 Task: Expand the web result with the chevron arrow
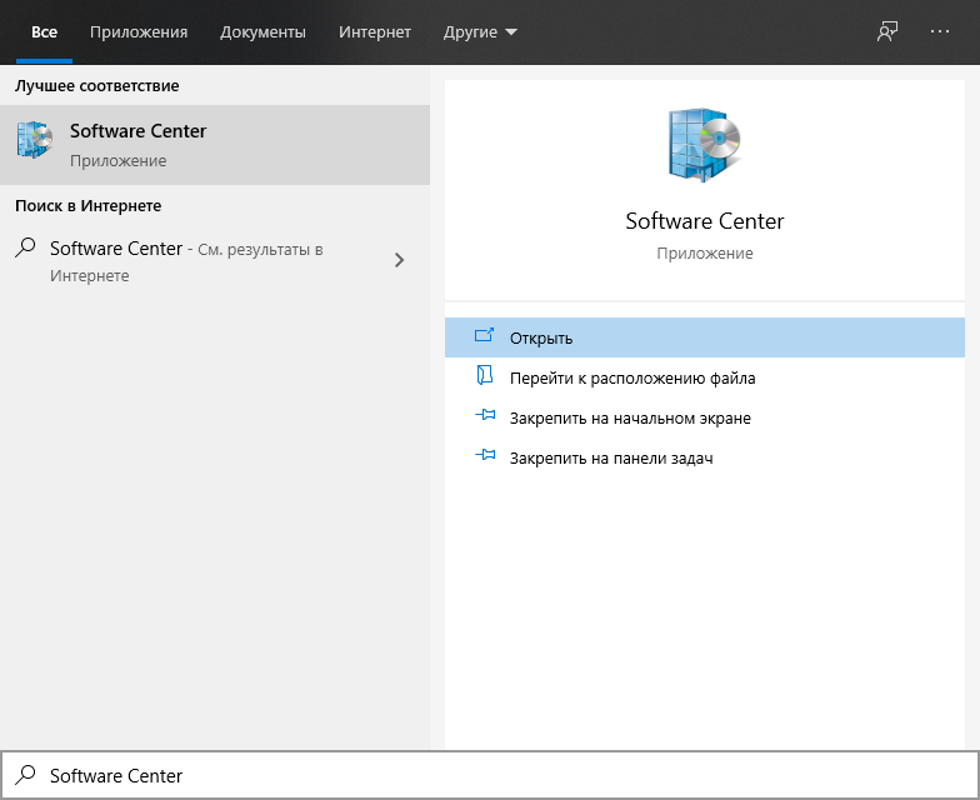[x=399, y=260]
